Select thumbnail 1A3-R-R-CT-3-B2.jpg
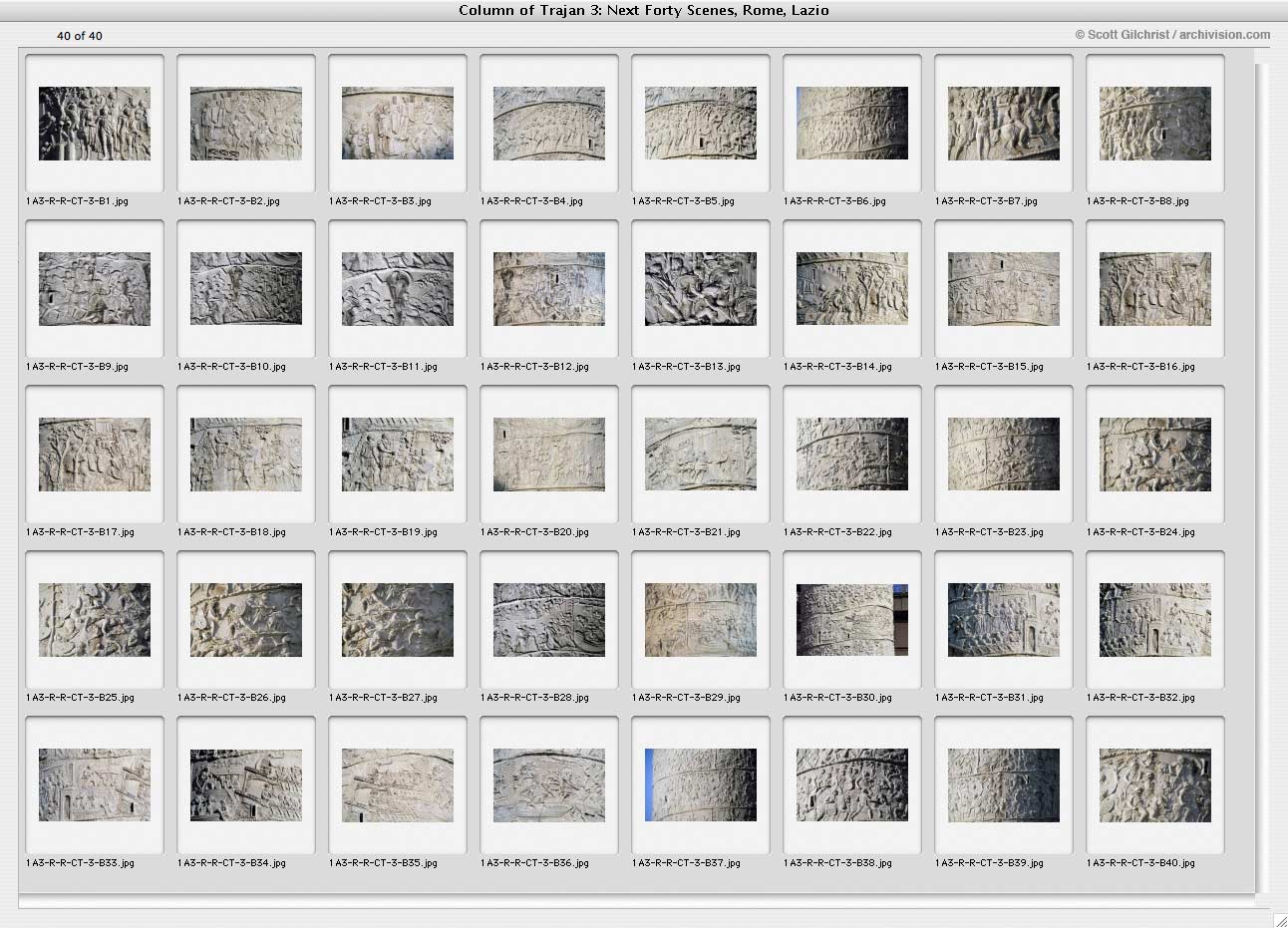The height and width of the screenshot is (928, 1288). coord(246,124)
